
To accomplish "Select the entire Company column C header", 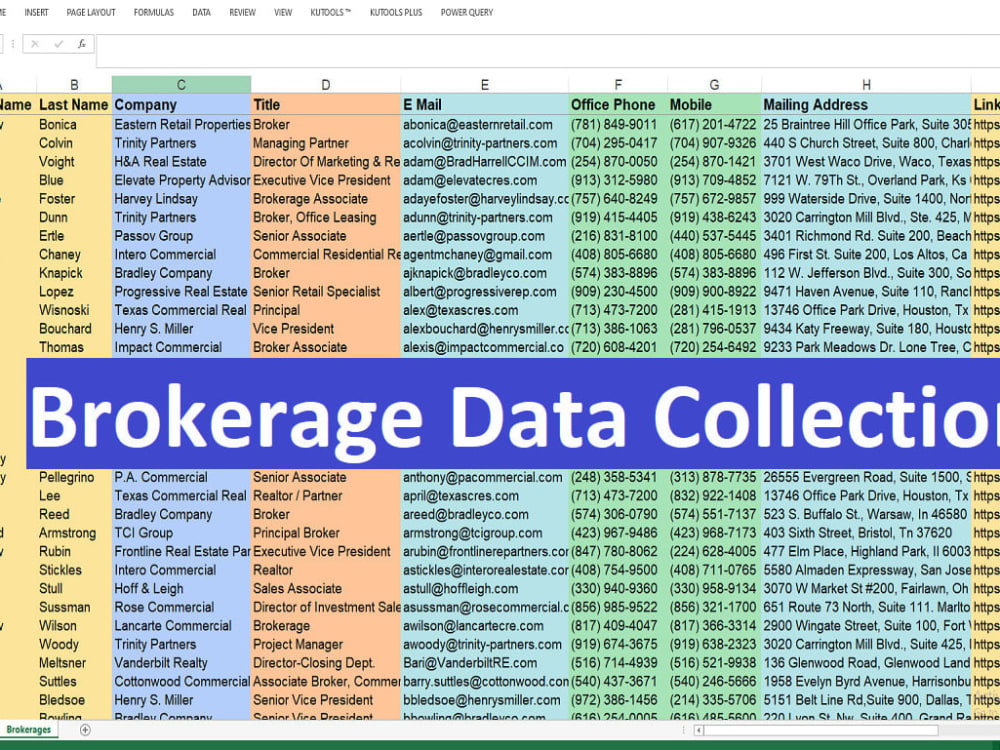I will (x=181, y=84).
